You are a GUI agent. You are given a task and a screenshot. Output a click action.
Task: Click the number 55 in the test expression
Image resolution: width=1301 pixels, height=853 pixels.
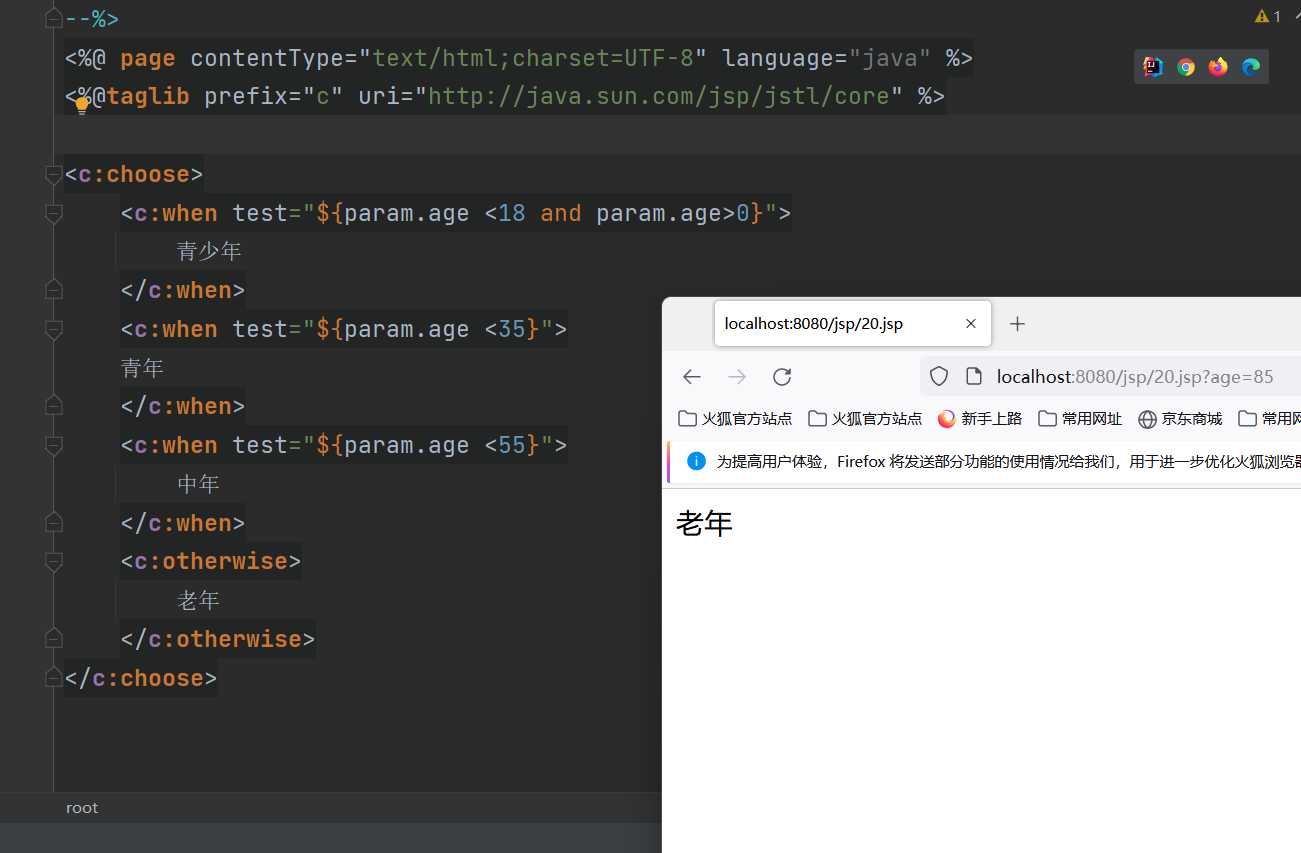[x=512, y=445]
